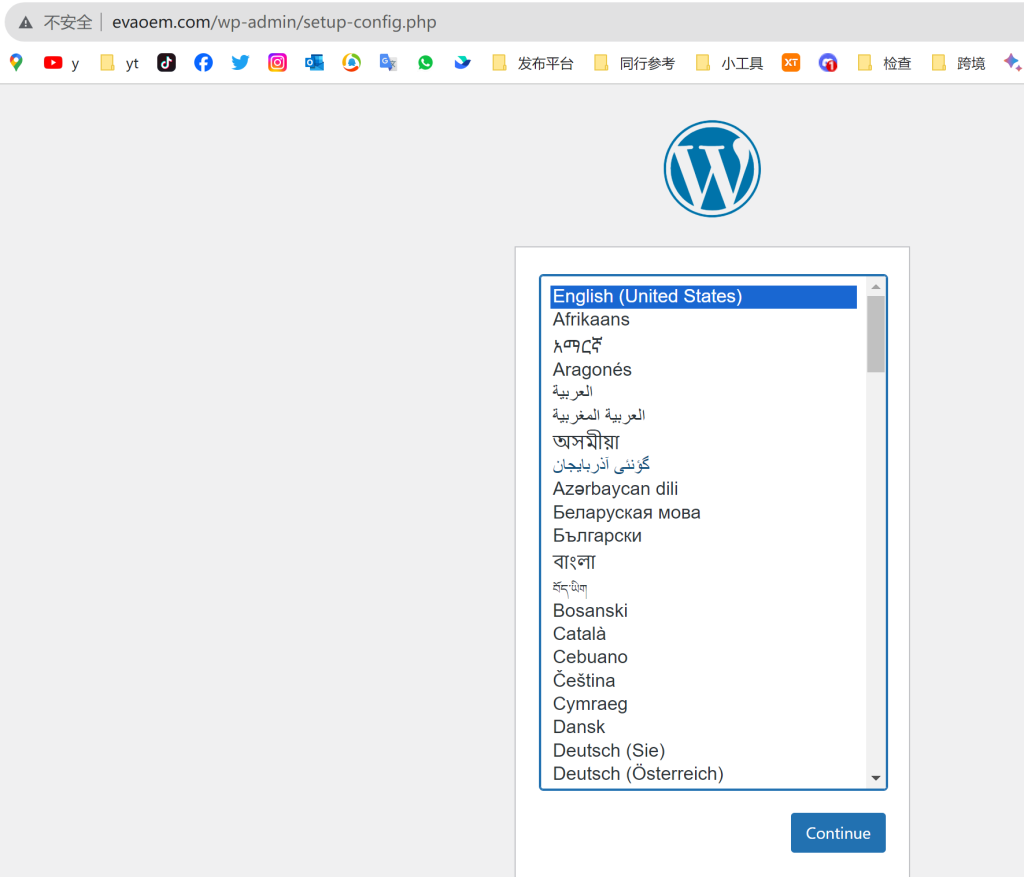Viewport: 1024px width, 877px height.
Task: Open the YouTube bookmark labeled y
Action: pos(61,63)
